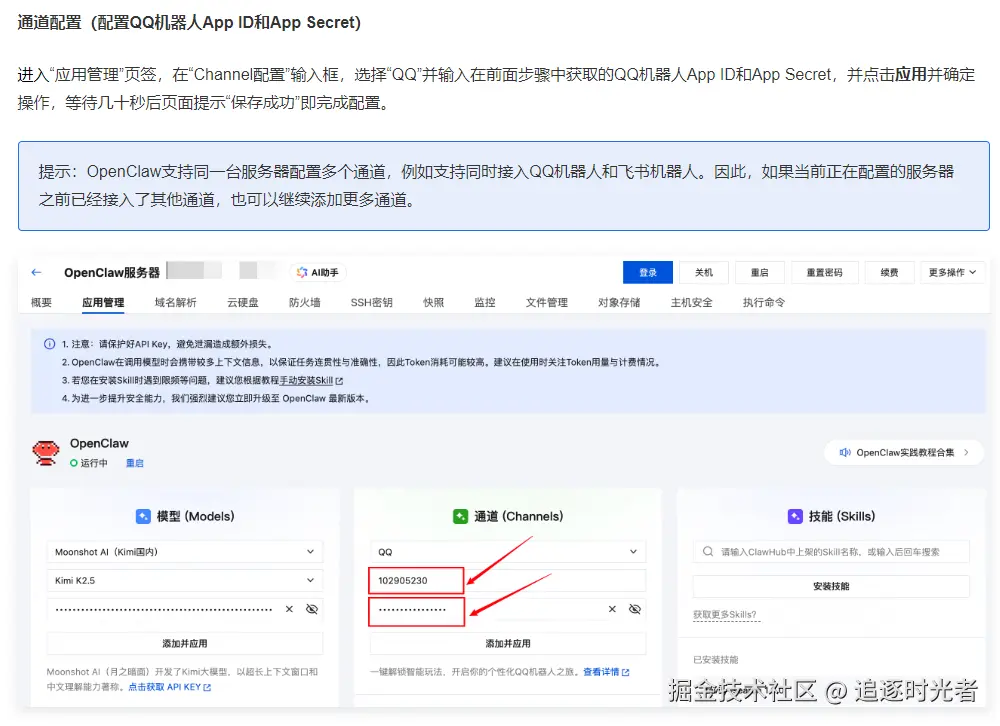Open the 更多操作 dropdown menu

tap(952, 272)
